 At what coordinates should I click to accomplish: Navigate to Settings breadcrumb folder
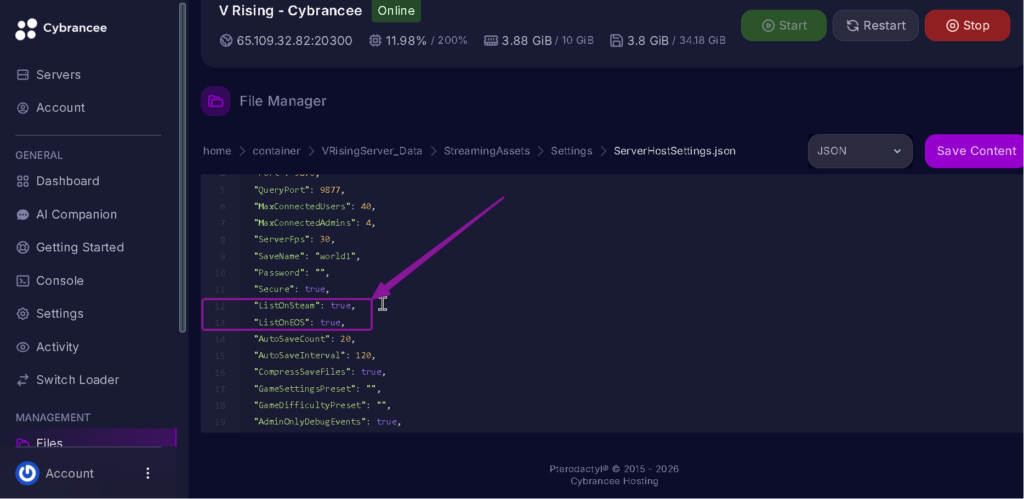coord(571,151)
